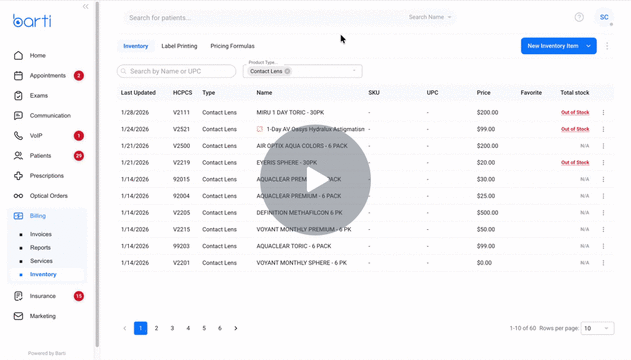Screen dimensions: 631x360
Task: Open row menu for MIRU 1 DAY TORIC
Action: [603, 113]
